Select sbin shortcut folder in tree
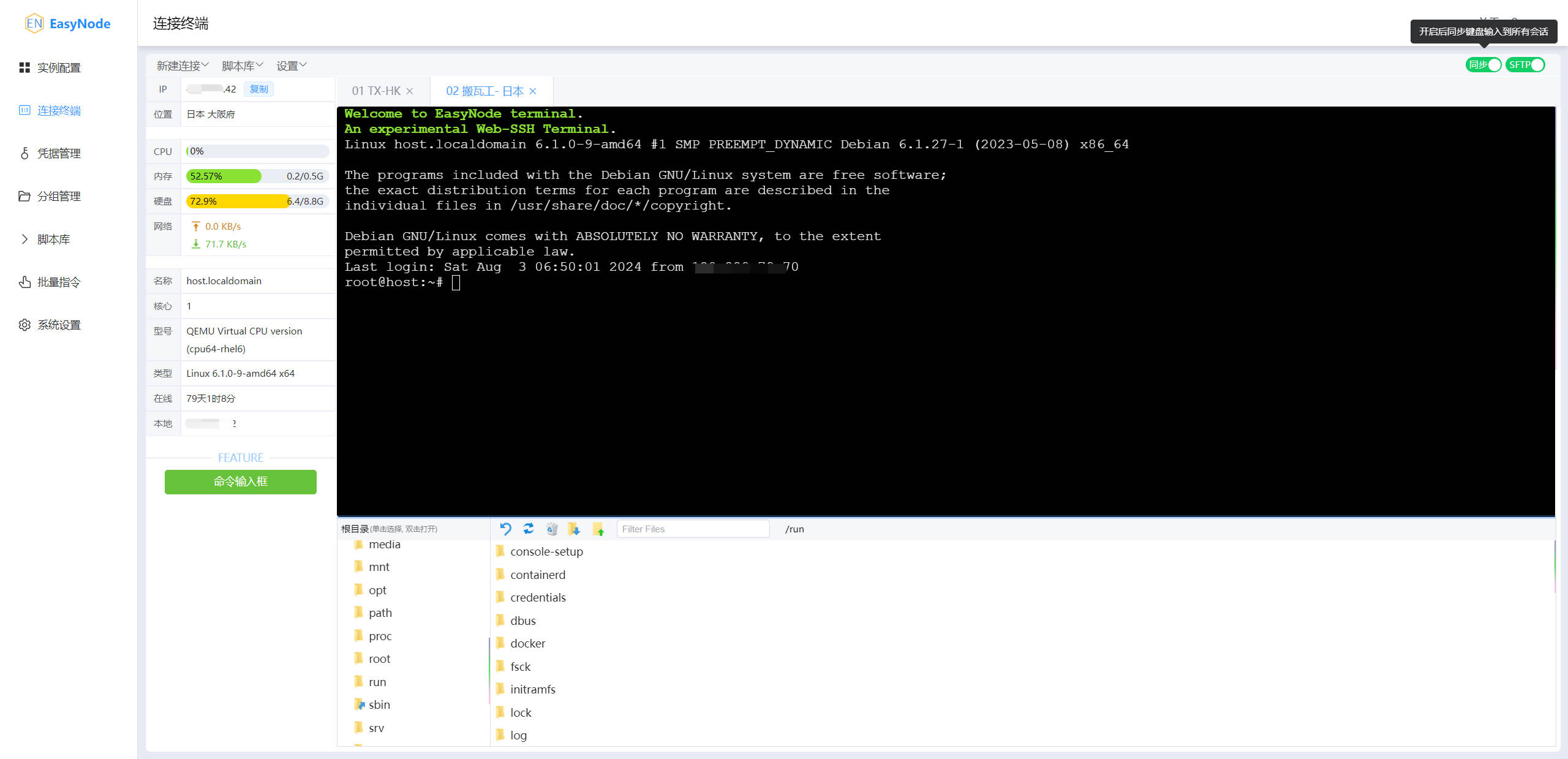Viewport: 1568px width, 759px height. pos(379,704)
